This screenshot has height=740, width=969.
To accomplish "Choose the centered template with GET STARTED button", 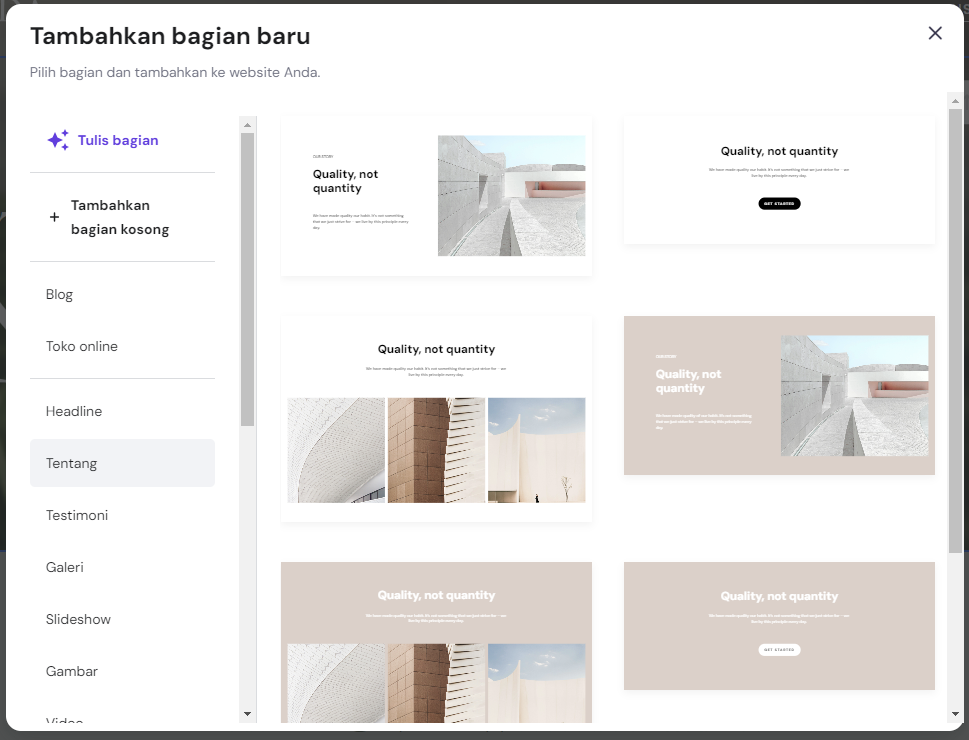I will [779, 179].
